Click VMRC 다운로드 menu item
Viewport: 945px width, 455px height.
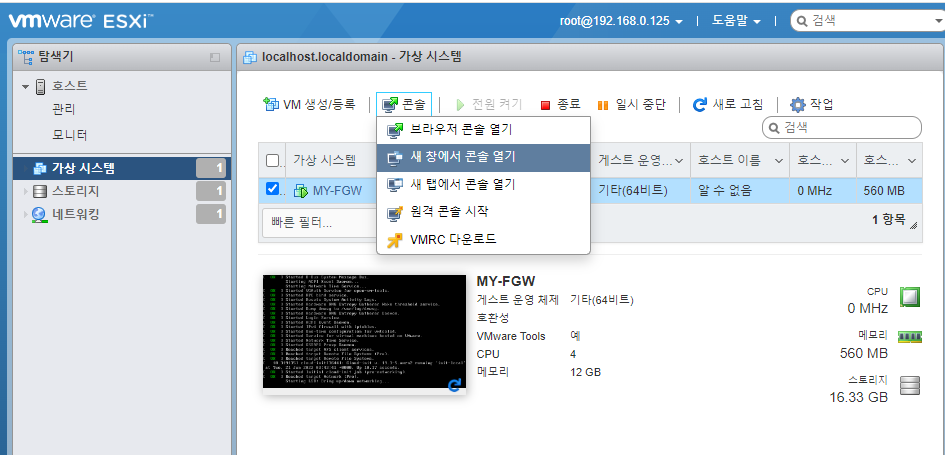point(483,239)
